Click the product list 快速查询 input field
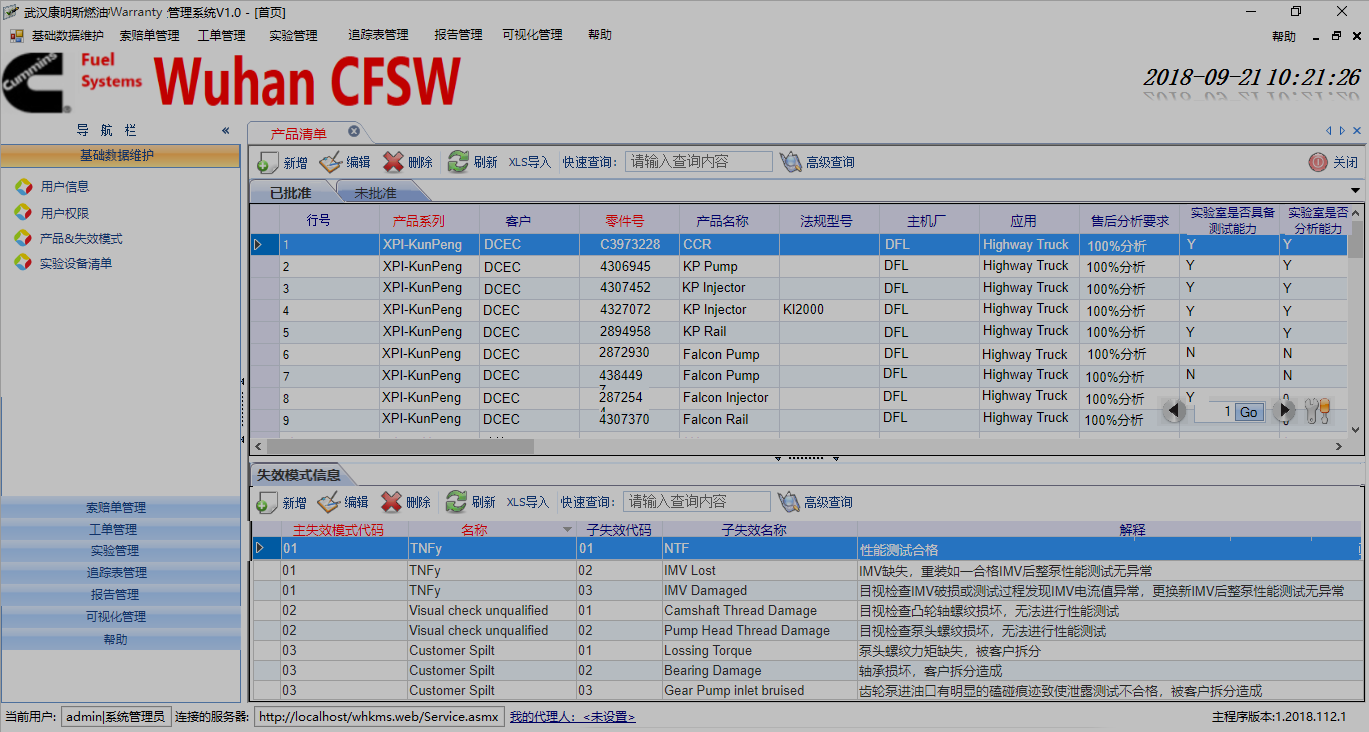 tap(699, 162)
